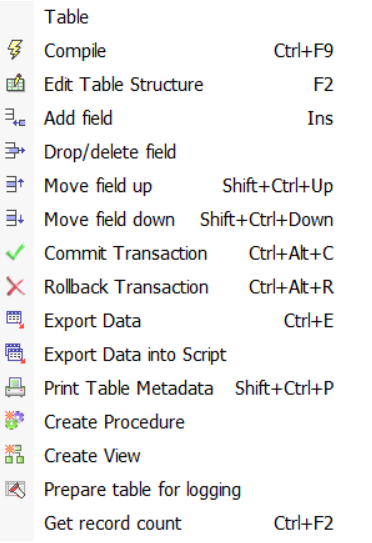The width and height of the screenshot is (372, 543).
Task: Click the lightning bolt Compile icon
Action: (x=15, y=50)
